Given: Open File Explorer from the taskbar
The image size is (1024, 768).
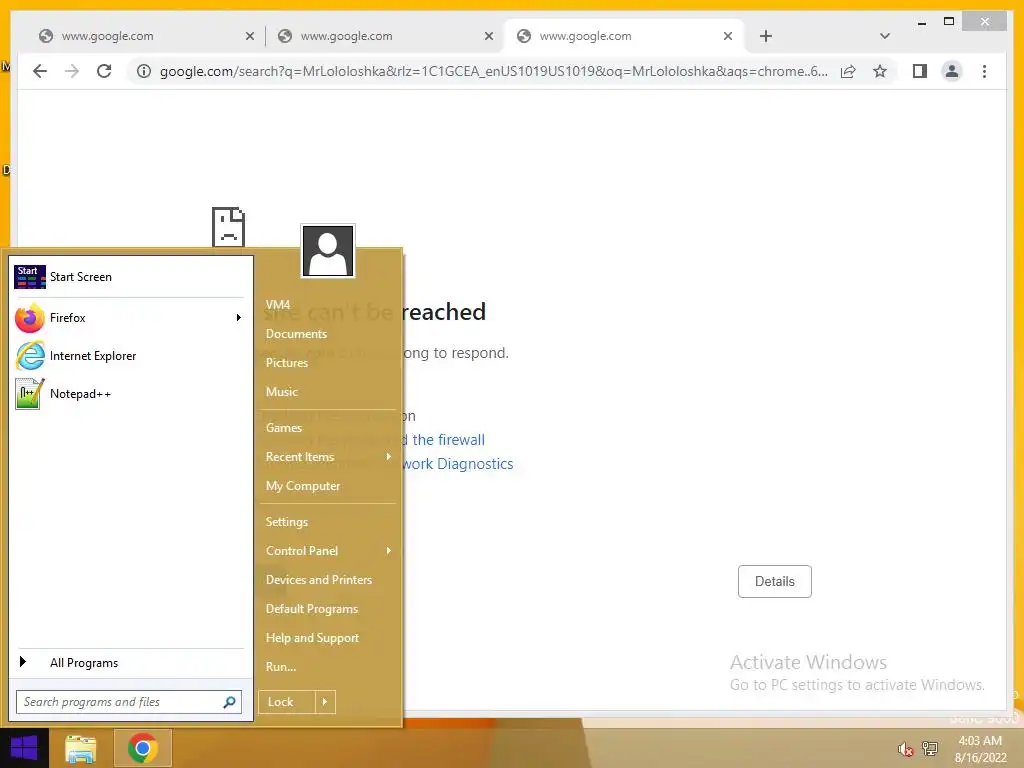Looking at the screenshot, I should pos(80,749).
